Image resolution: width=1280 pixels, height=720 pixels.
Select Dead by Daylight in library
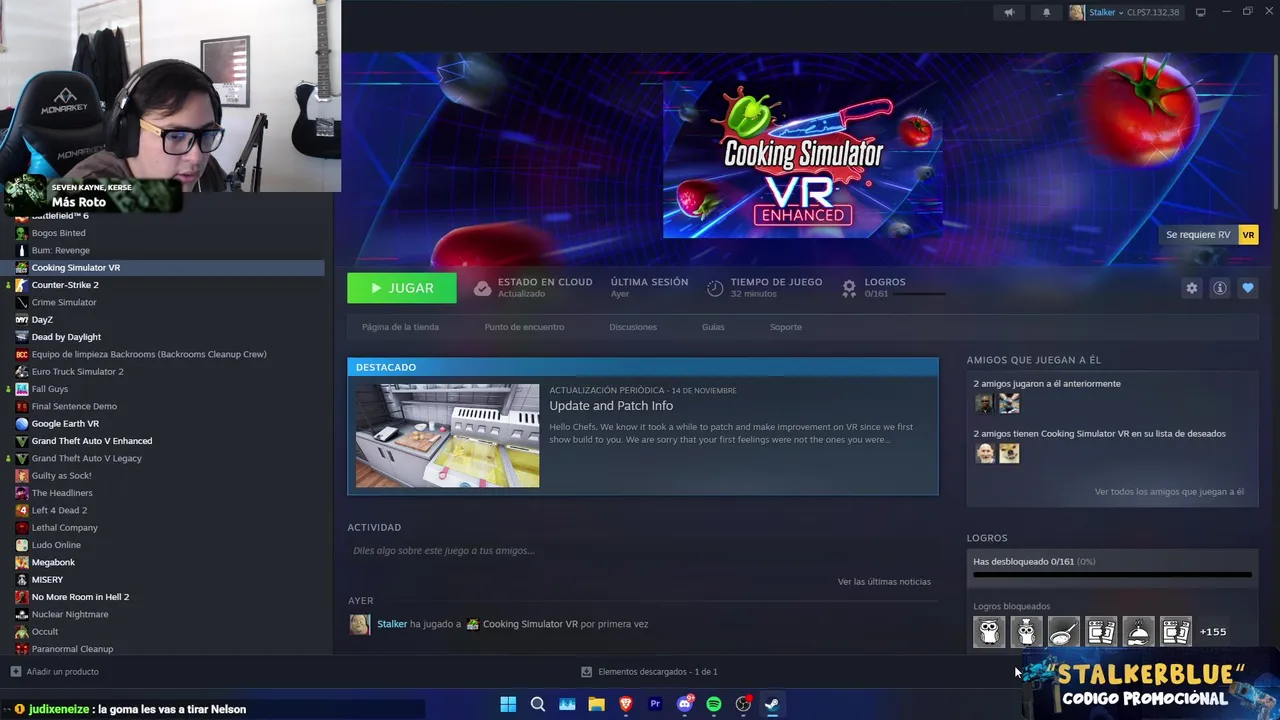[x=66, y=337]
